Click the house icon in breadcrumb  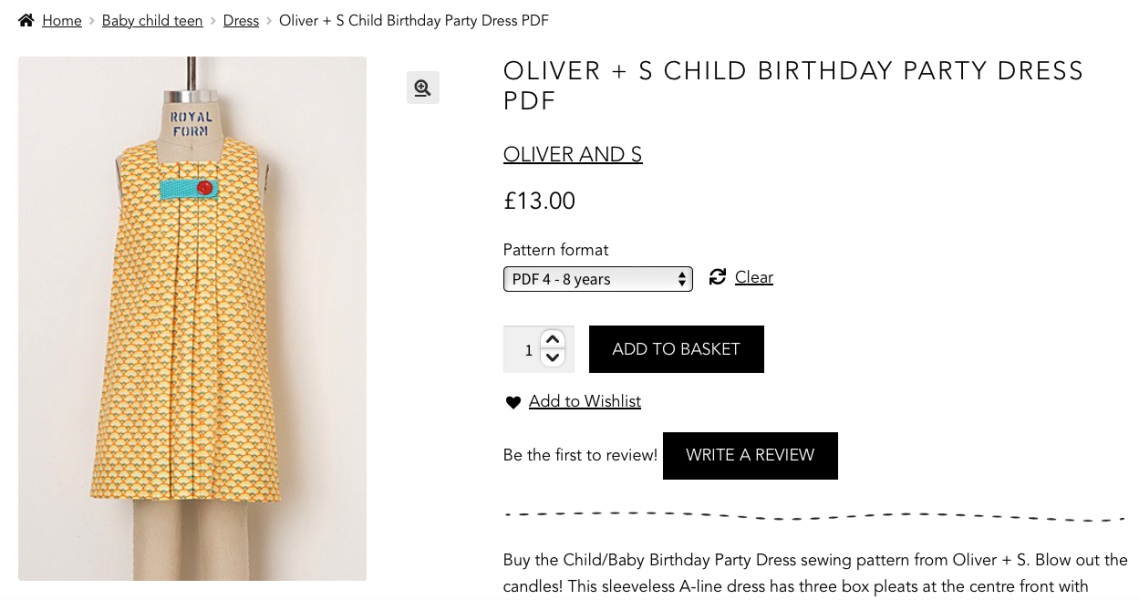pyautogui.click(x=26, y=20)
